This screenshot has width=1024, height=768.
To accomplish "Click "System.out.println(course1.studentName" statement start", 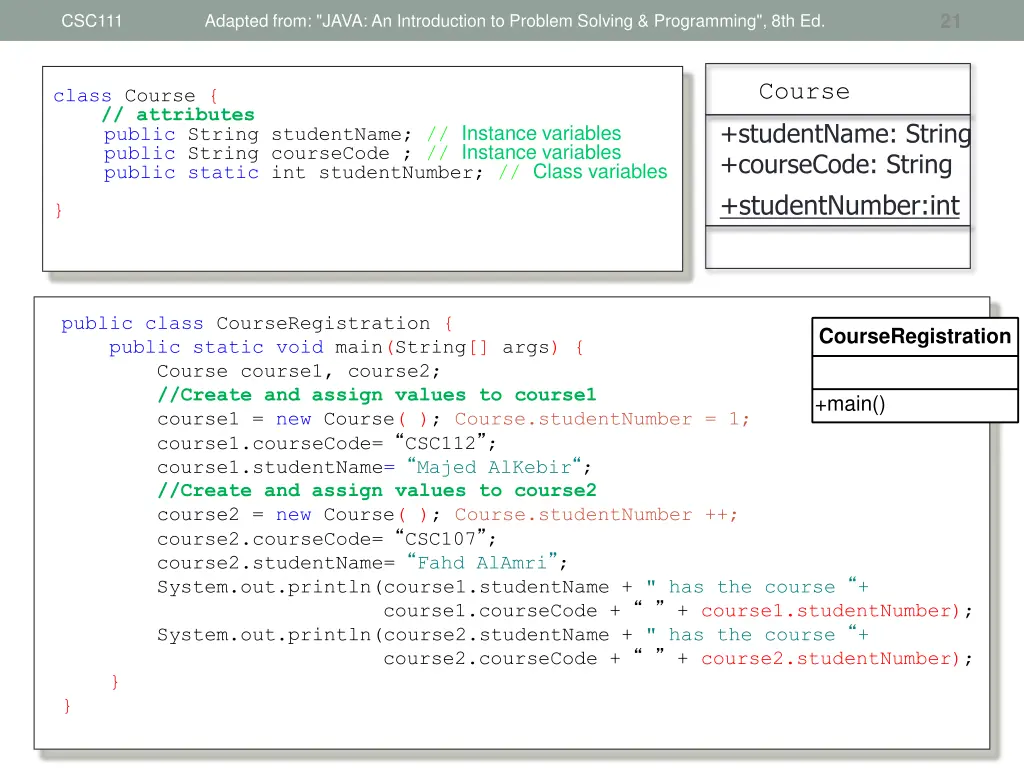I will coord(383,587).
